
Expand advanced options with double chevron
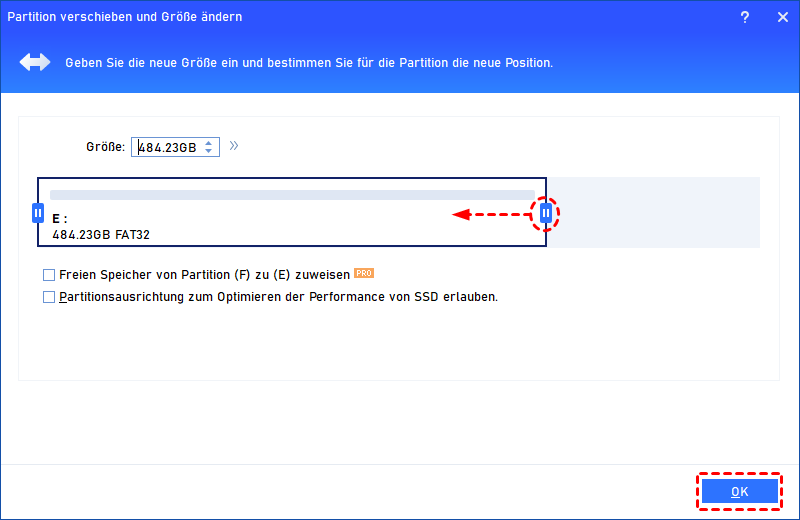[234, 146]
